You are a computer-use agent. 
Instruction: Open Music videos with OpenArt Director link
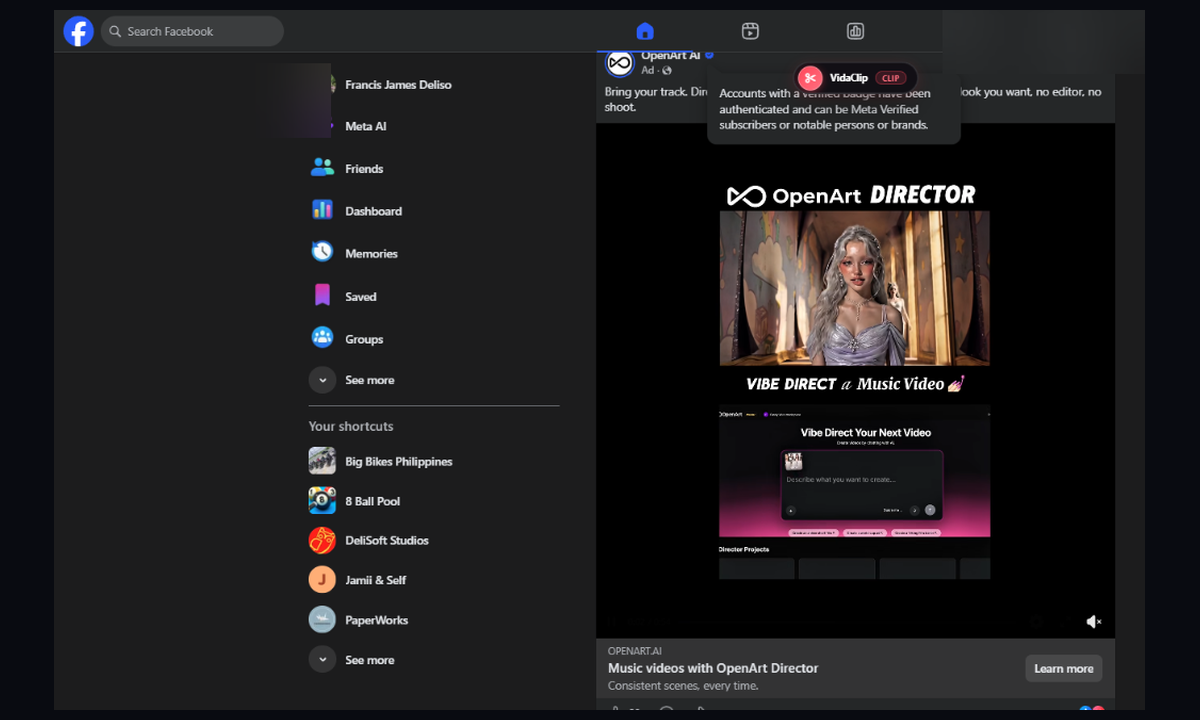pos(713,668)
